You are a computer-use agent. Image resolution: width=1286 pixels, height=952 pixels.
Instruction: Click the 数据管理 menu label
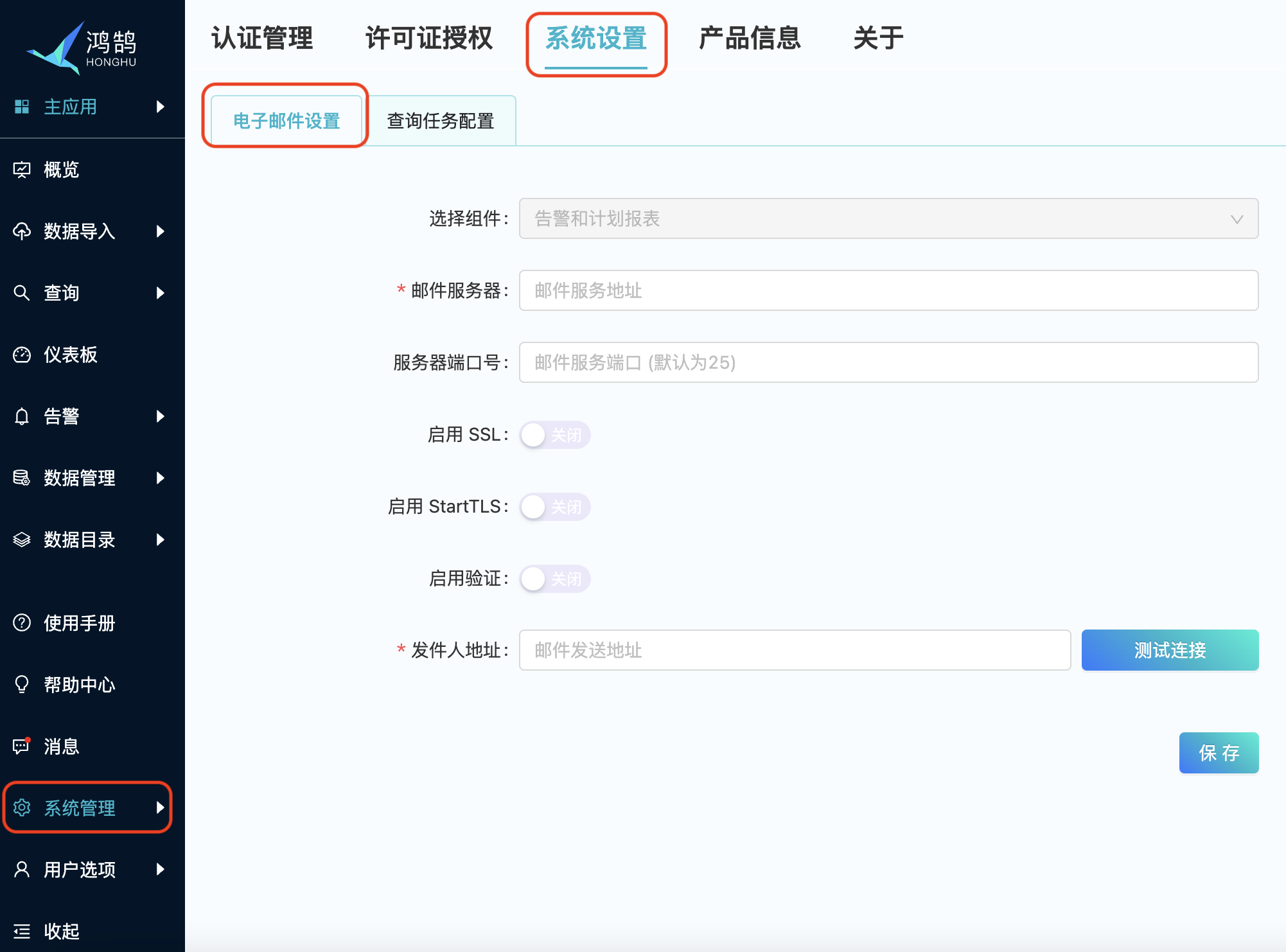[x=80, y=478]
